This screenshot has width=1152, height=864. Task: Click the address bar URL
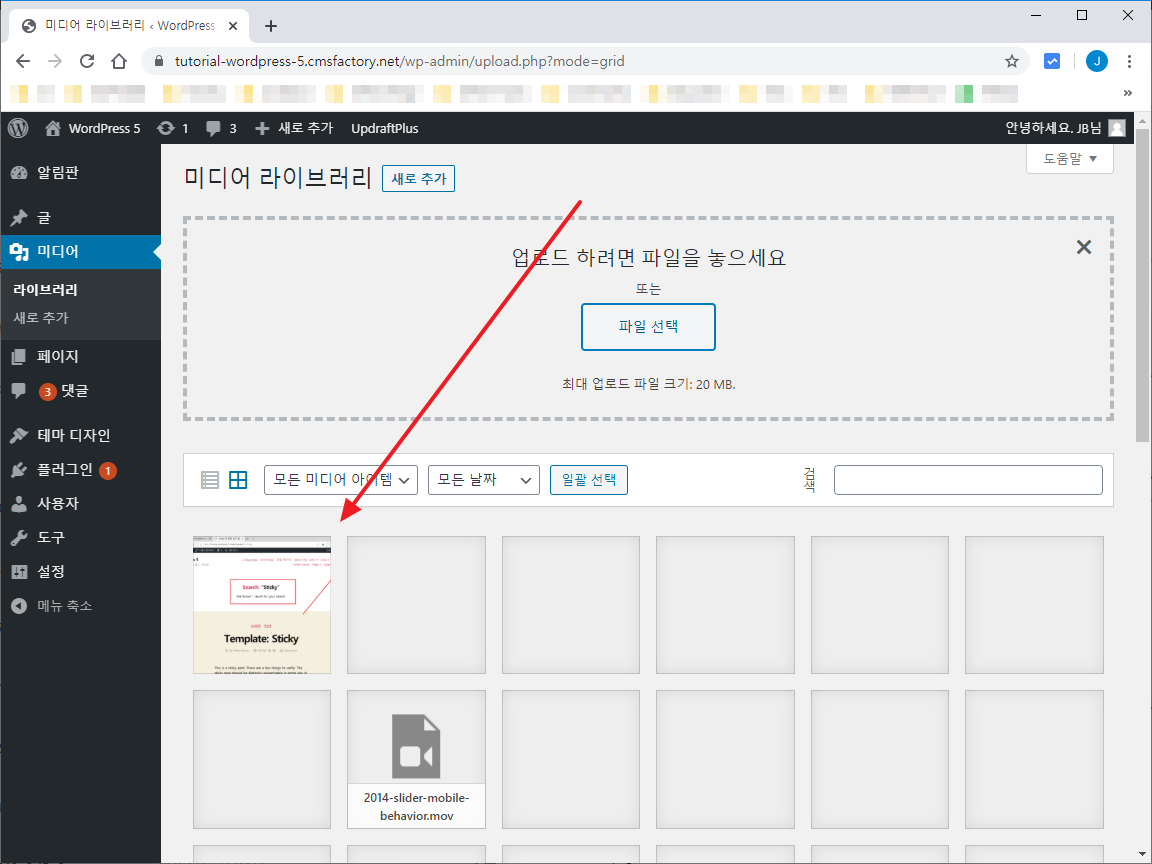(x=400, y=61)
